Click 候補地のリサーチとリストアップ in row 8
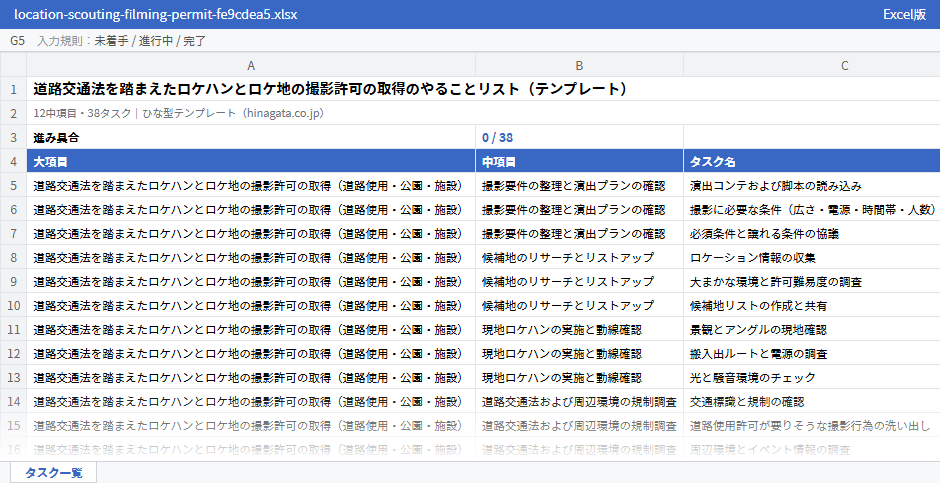Viewport: 940px width, 483px height. pos(568,258)
